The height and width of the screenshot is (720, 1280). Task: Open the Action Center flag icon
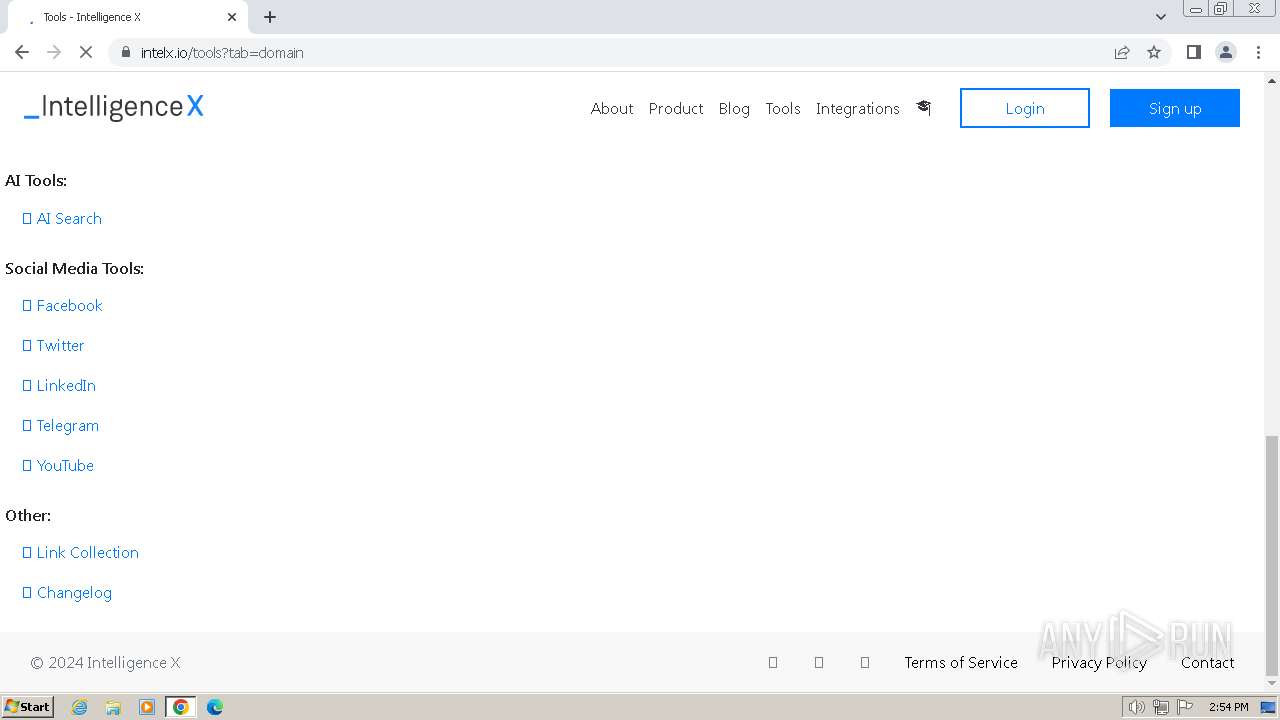tap(1185, 707)
